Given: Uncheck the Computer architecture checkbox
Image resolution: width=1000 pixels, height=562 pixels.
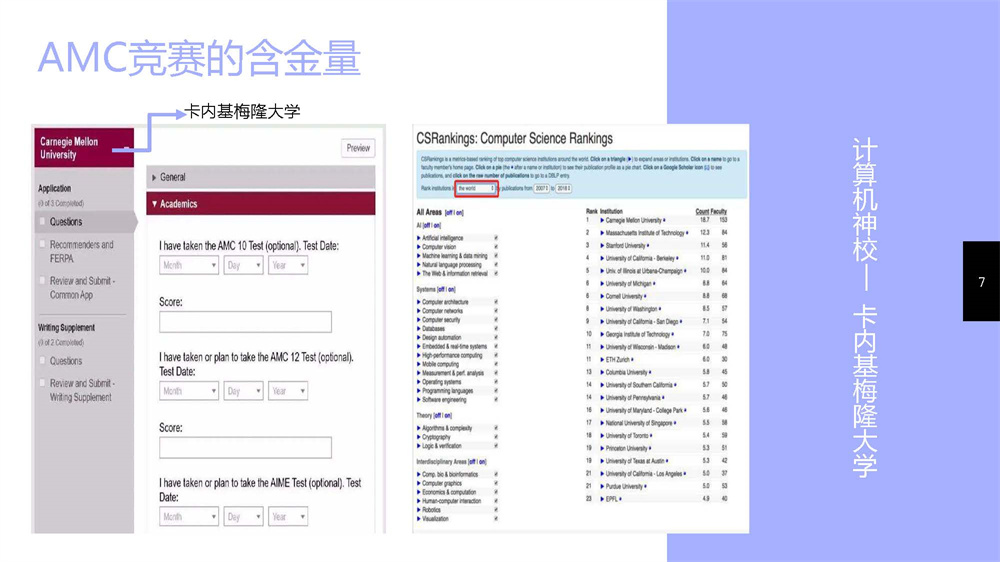Looking at the screenshot, I should [496, 302].
